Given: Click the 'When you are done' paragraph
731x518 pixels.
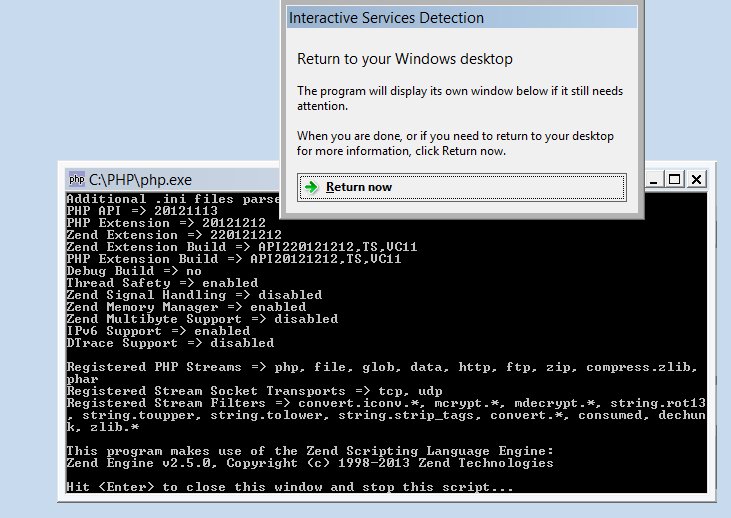Looking at the screenshot, I should 455,144.
